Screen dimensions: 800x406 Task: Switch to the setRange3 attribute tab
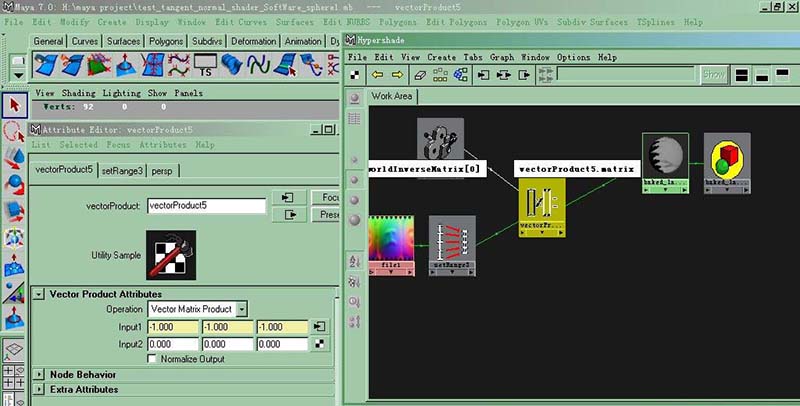coord(122,171)
